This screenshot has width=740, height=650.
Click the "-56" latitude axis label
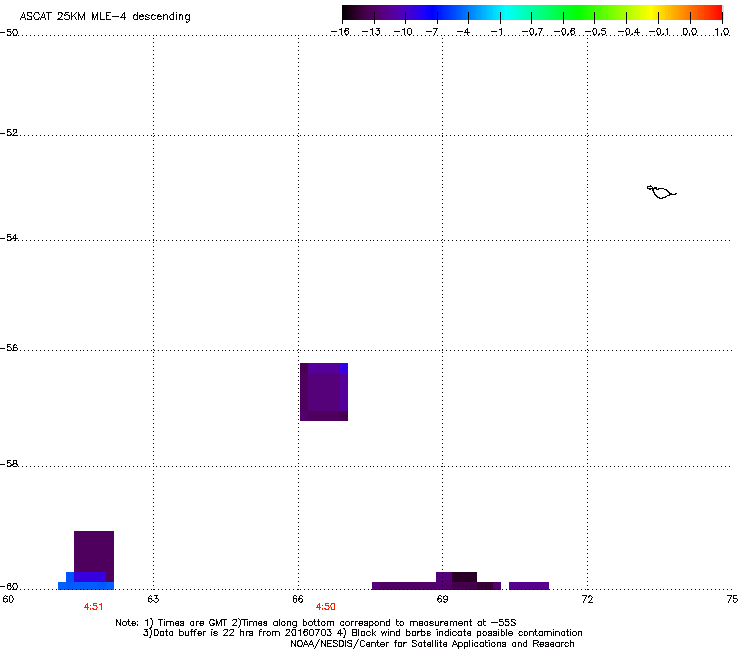[9, 348]
